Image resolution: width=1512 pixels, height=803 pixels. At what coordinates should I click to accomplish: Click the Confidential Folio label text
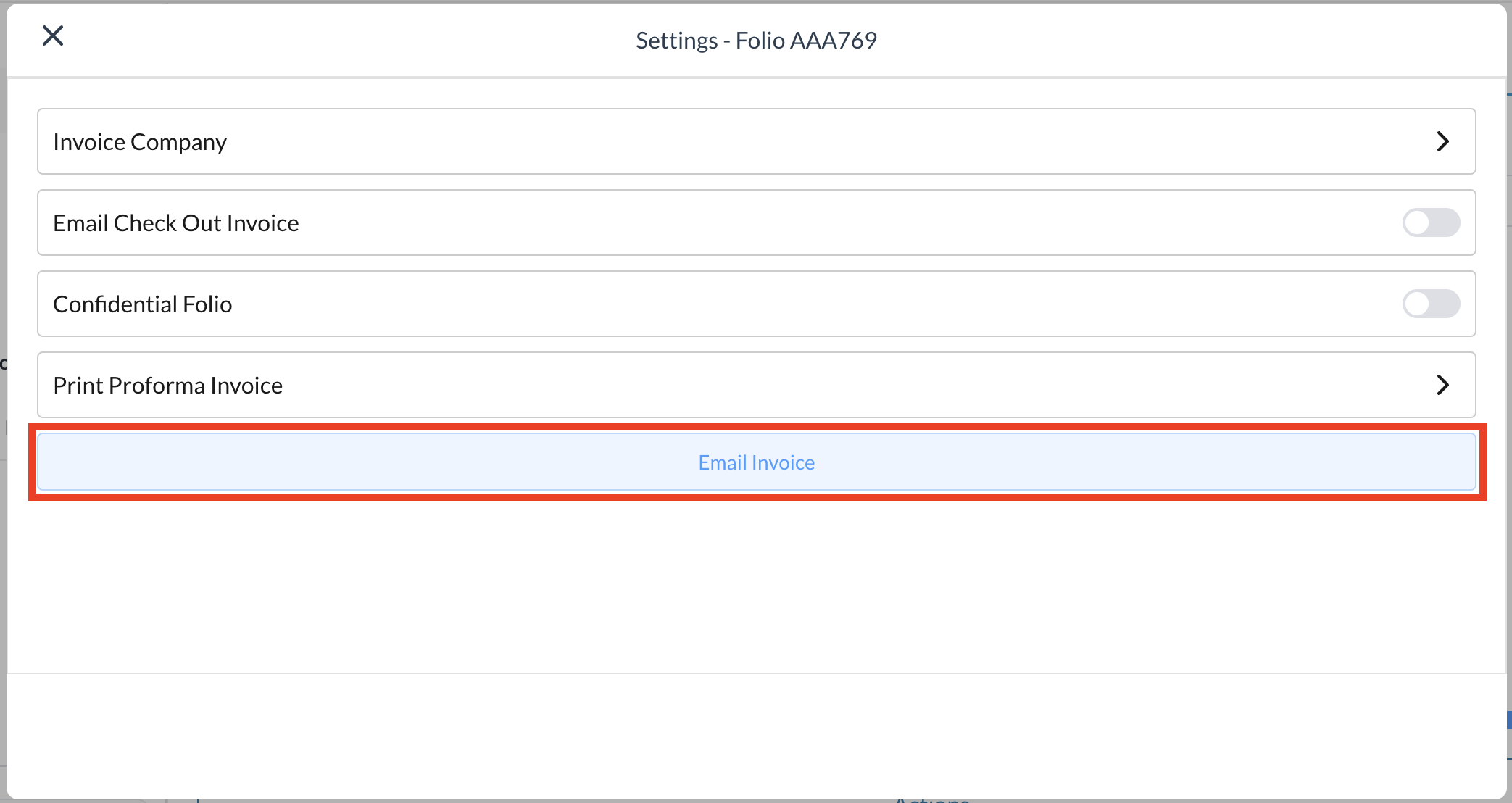[x=143, y=304]
